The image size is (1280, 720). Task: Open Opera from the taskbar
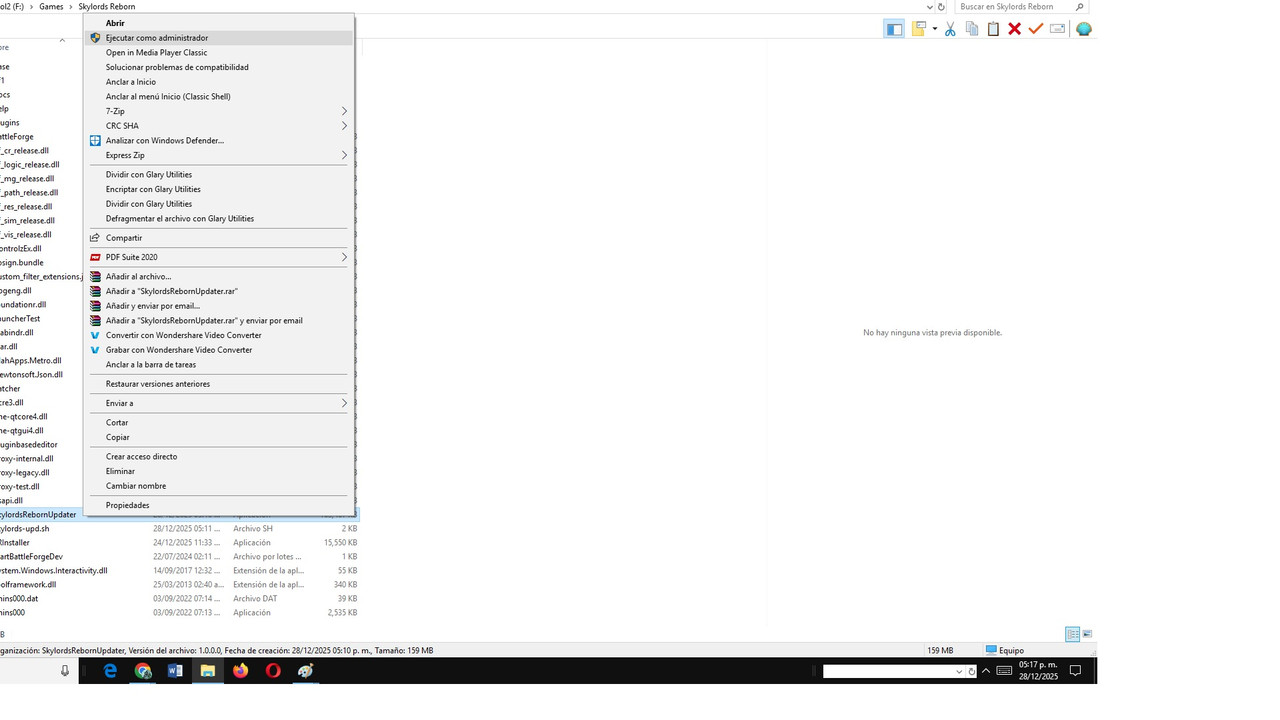273,671
